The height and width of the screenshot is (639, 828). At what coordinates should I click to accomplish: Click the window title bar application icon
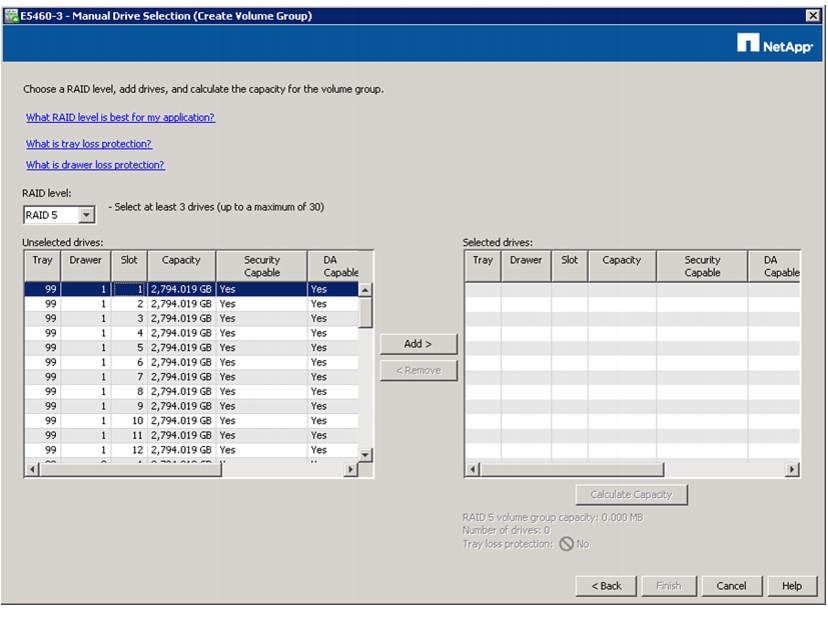(11, 16)
